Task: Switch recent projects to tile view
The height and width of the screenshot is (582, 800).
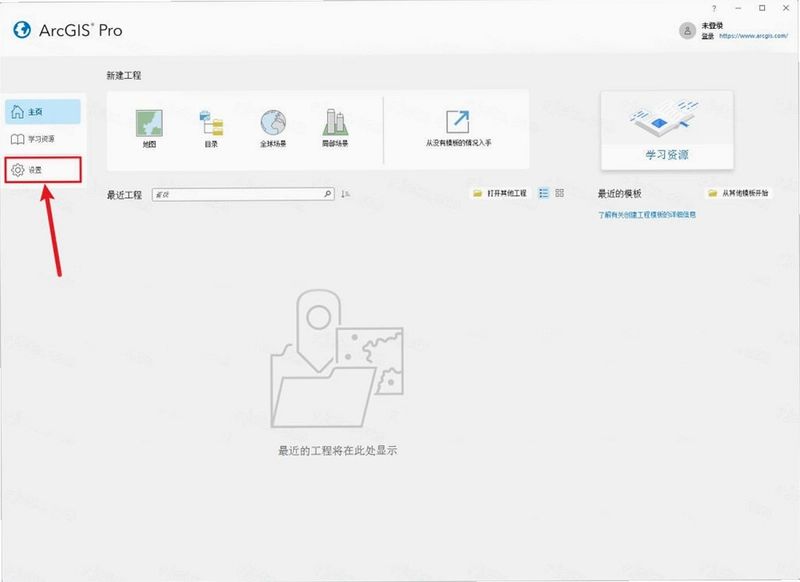Action: pos(560,193)
